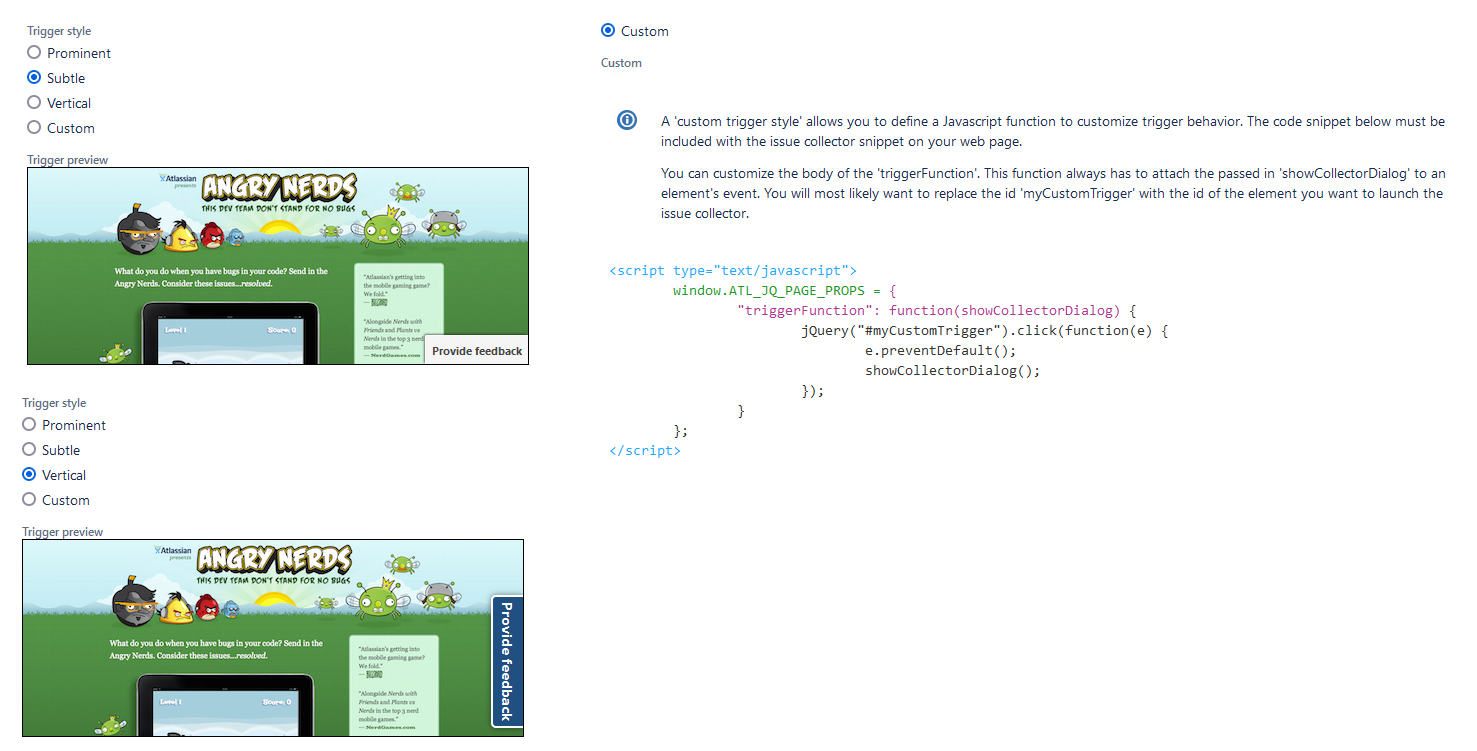Click the blue info icon beside the custom trigger note
Viewport: 1477px width, 751px height.
(x=627, y=120)
